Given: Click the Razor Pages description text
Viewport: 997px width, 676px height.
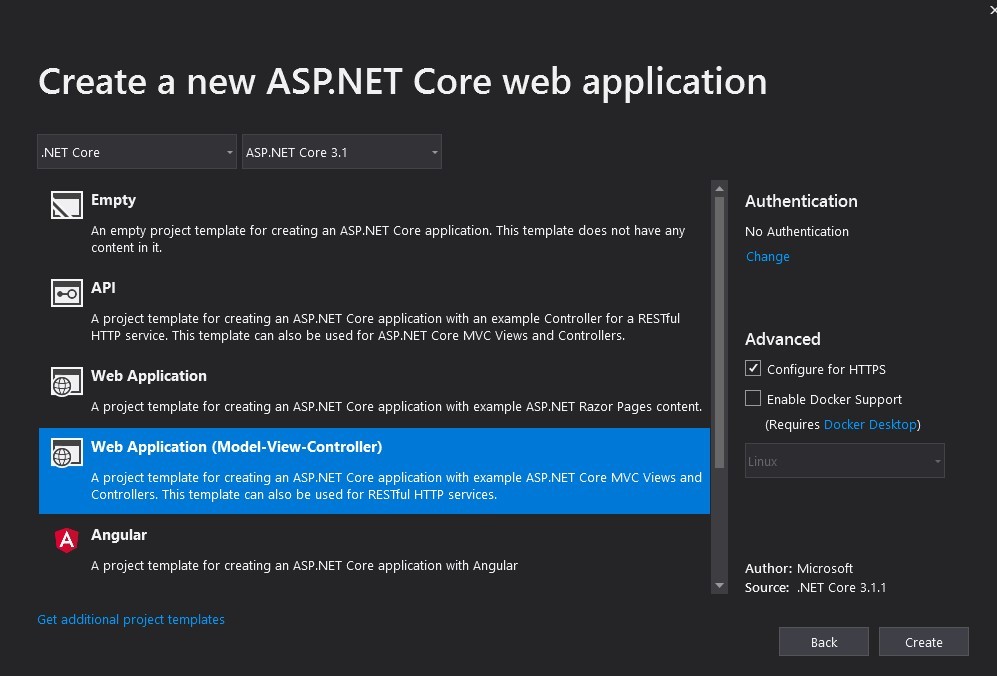Looking at the screenshot, I should point(396,406).
